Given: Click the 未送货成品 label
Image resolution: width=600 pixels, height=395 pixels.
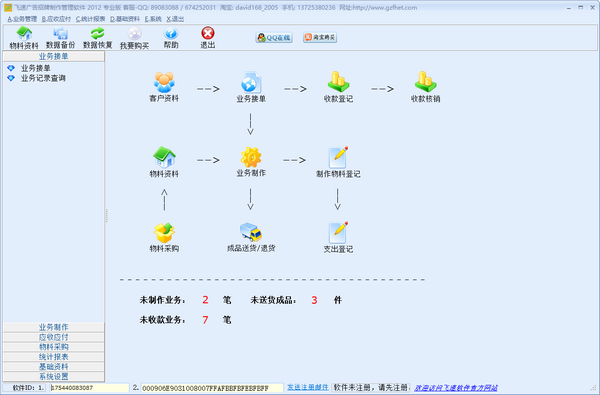Looking at the screenshot, I should point(273,300).
